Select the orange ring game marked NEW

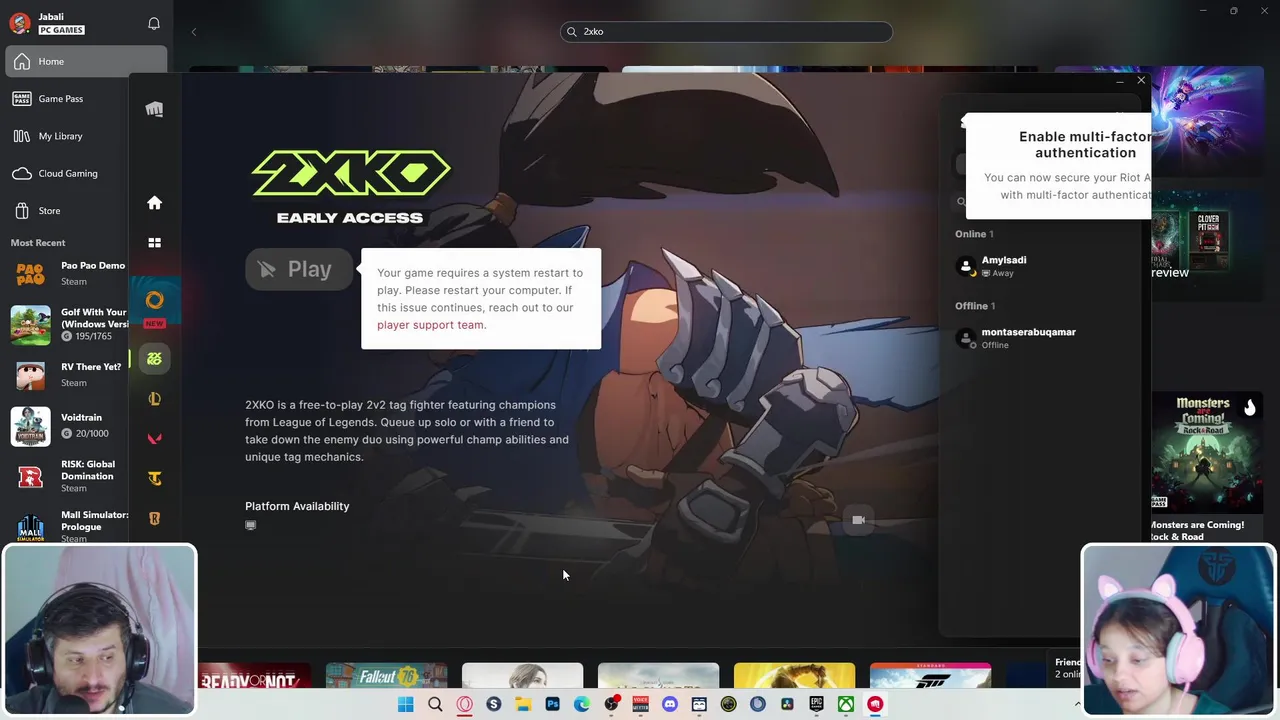[154, 300]
